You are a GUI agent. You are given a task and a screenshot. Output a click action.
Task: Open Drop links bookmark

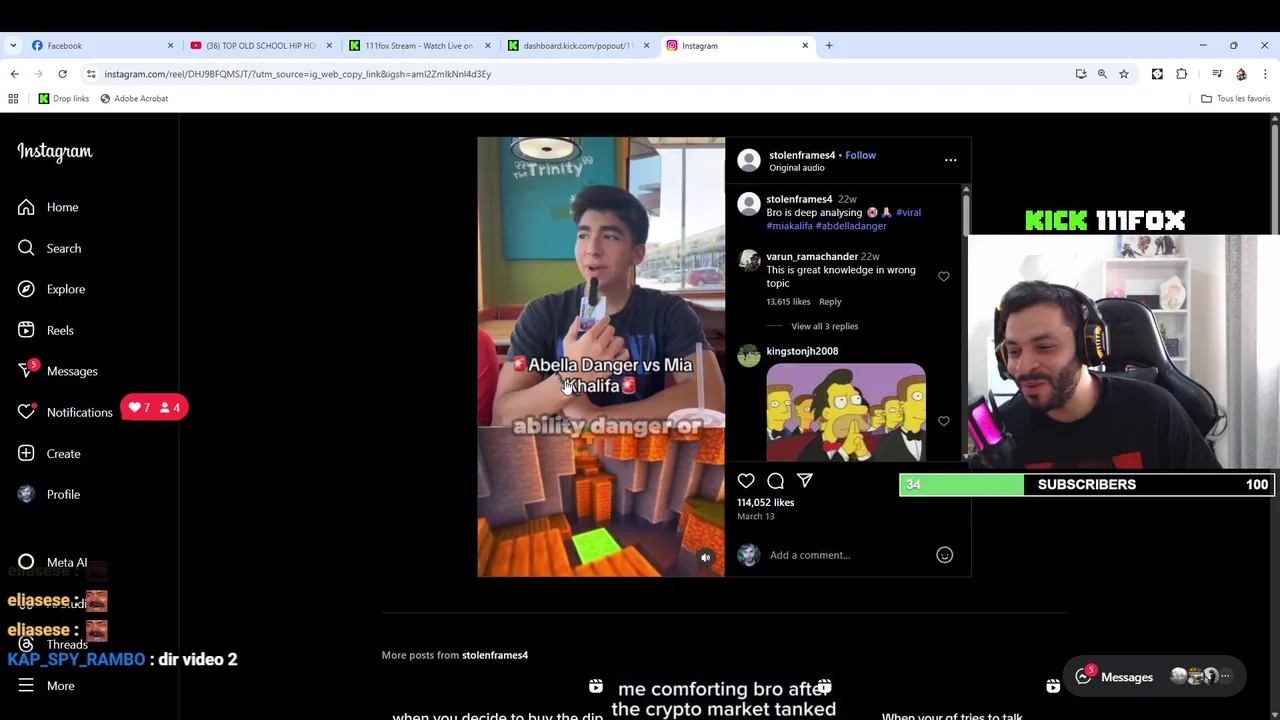64,98
